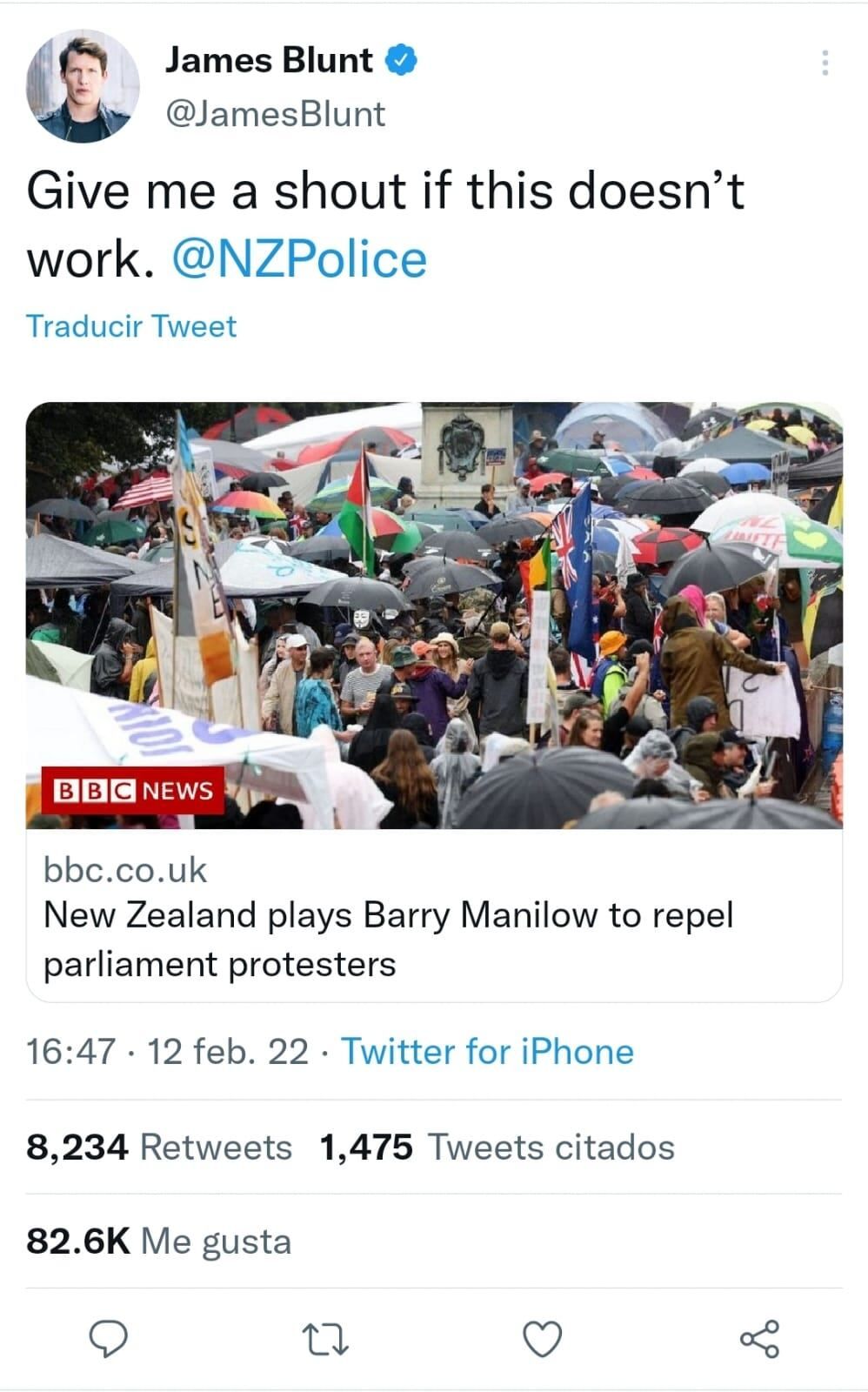Click the reply speech bubble icon
This screenshot has width=868, height=1392.
tap(110, 1338)
